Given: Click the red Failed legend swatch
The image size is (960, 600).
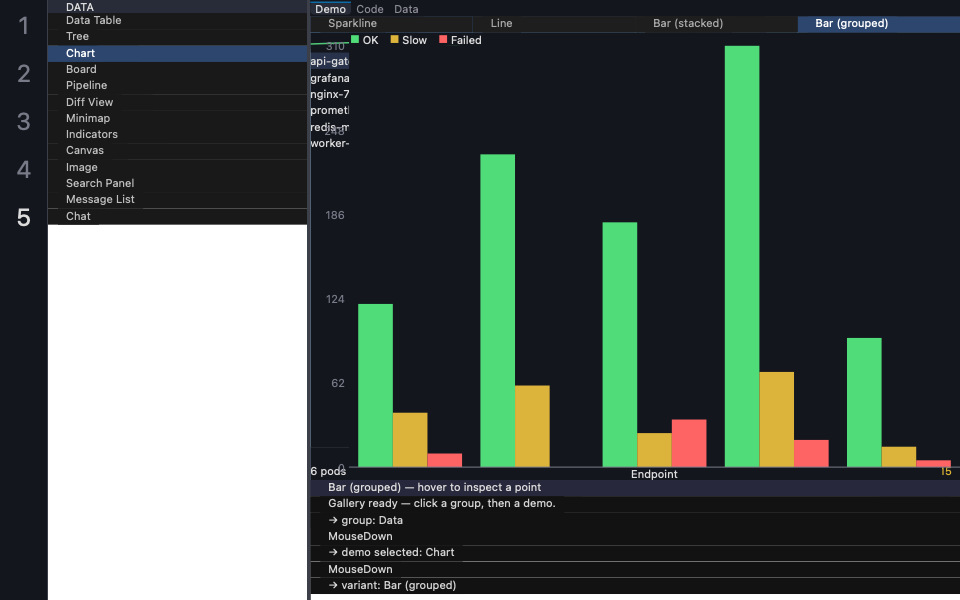Looking at the screenshot, I should pos(443,40).
